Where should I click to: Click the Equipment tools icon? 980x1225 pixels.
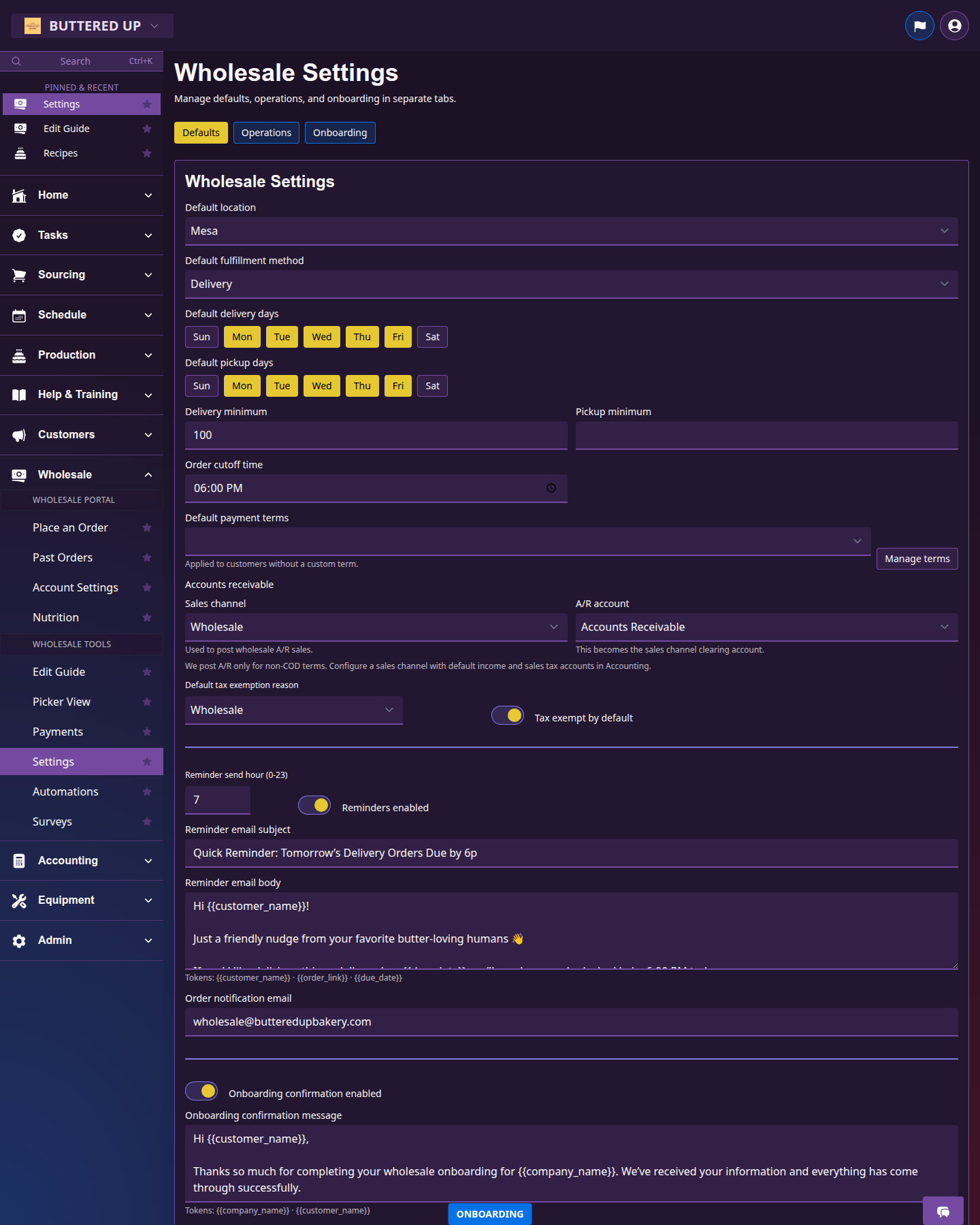pyautogui.click(x=19, y=900)
